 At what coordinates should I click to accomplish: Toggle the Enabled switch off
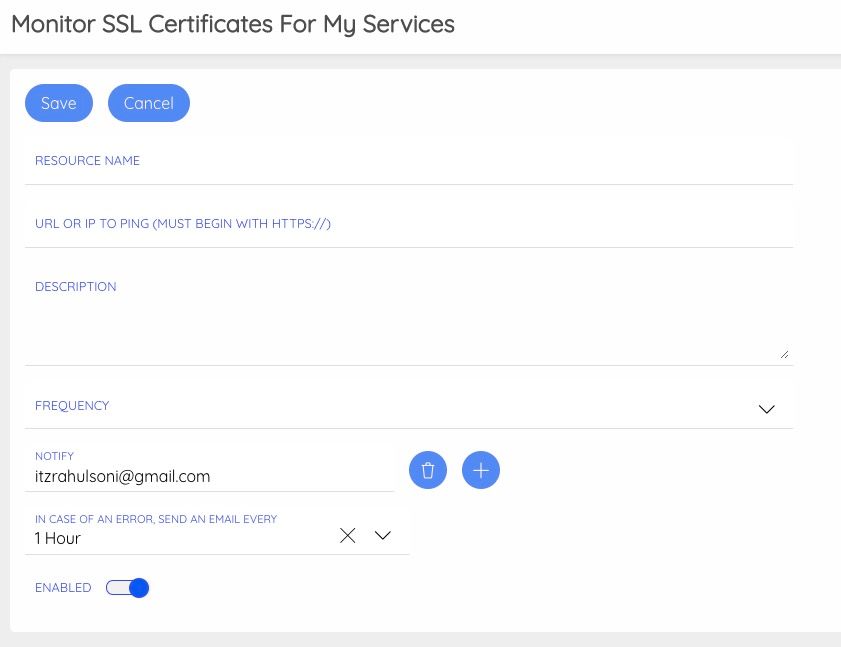[127, 587]
